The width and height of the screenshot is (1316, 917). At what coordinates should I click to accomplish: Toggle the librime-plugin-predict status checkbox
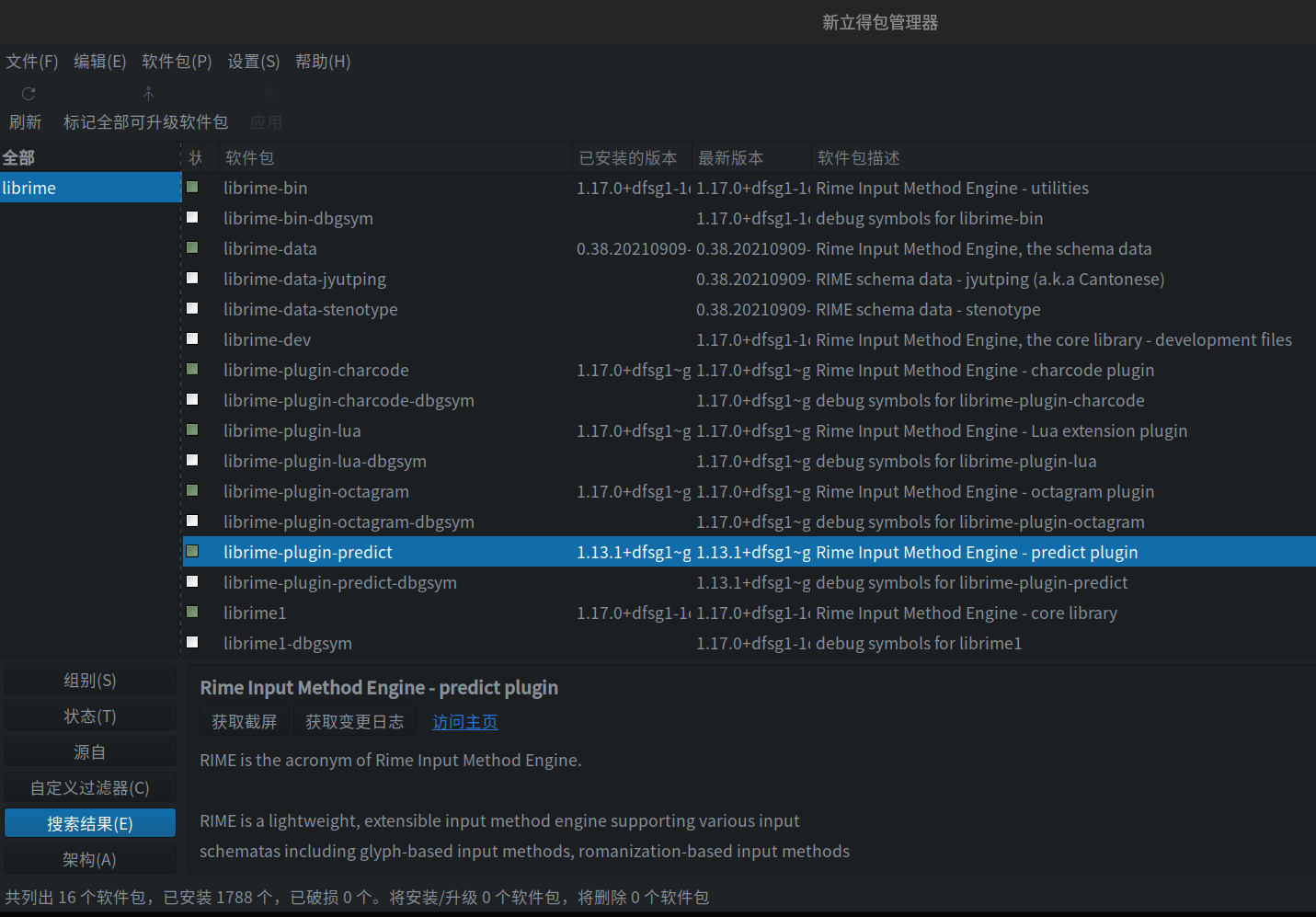(192, 551)
